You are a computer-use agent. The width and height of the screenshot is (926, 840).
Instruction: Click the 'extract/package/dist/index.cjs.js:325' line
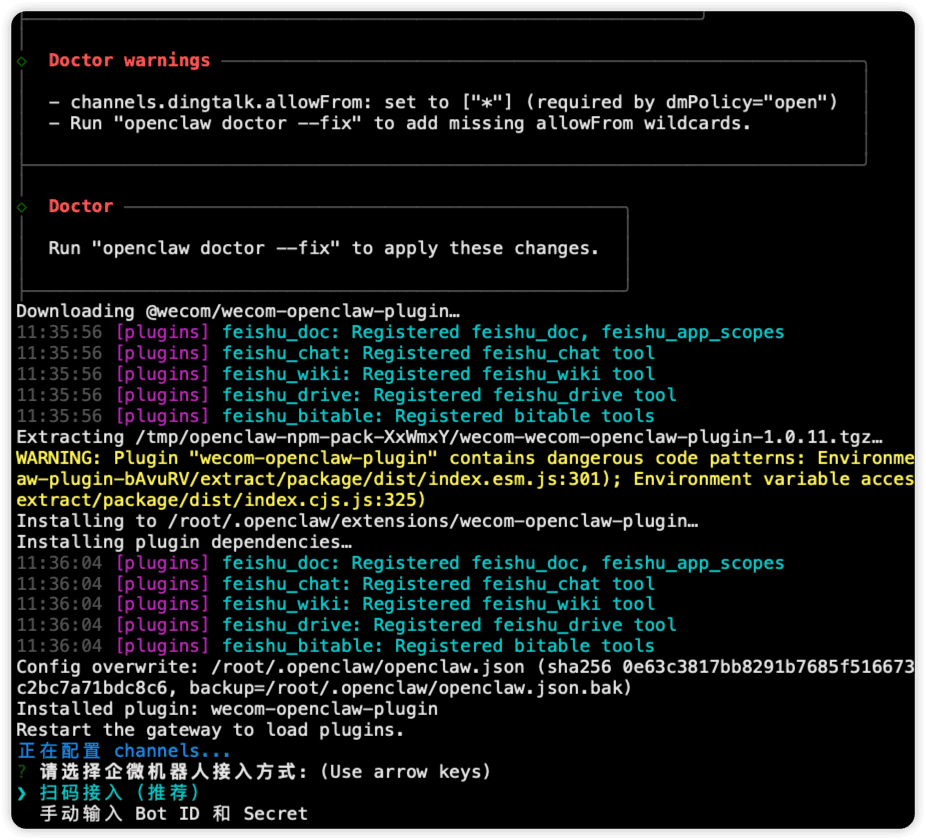[x=221, y=500]
